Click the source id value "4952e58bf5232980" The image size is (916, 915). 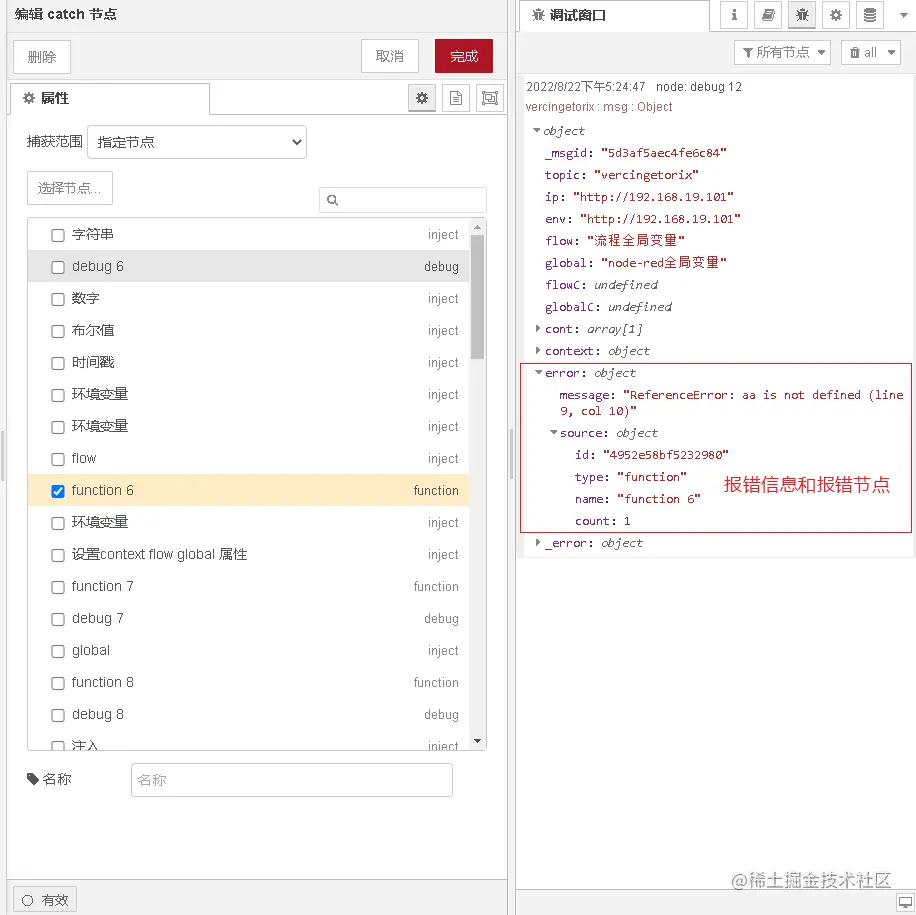click(666, 455)
